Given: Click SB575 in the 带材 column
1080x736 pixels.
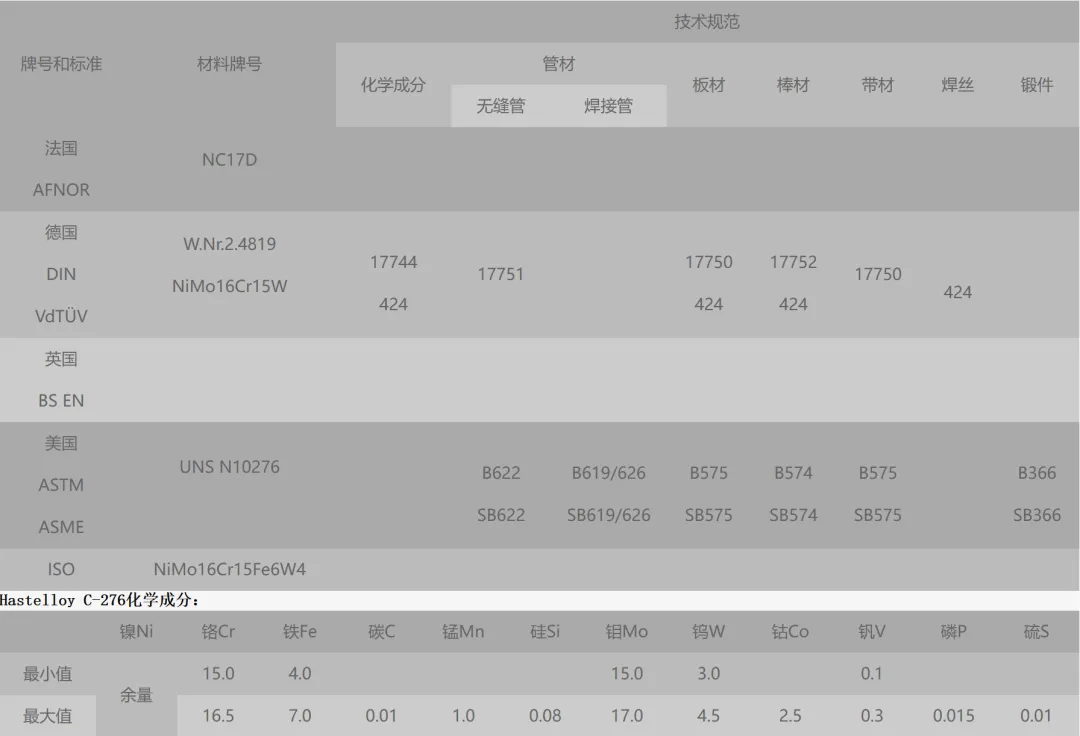Looking at the screenshot, I should [x=878, y=515].
